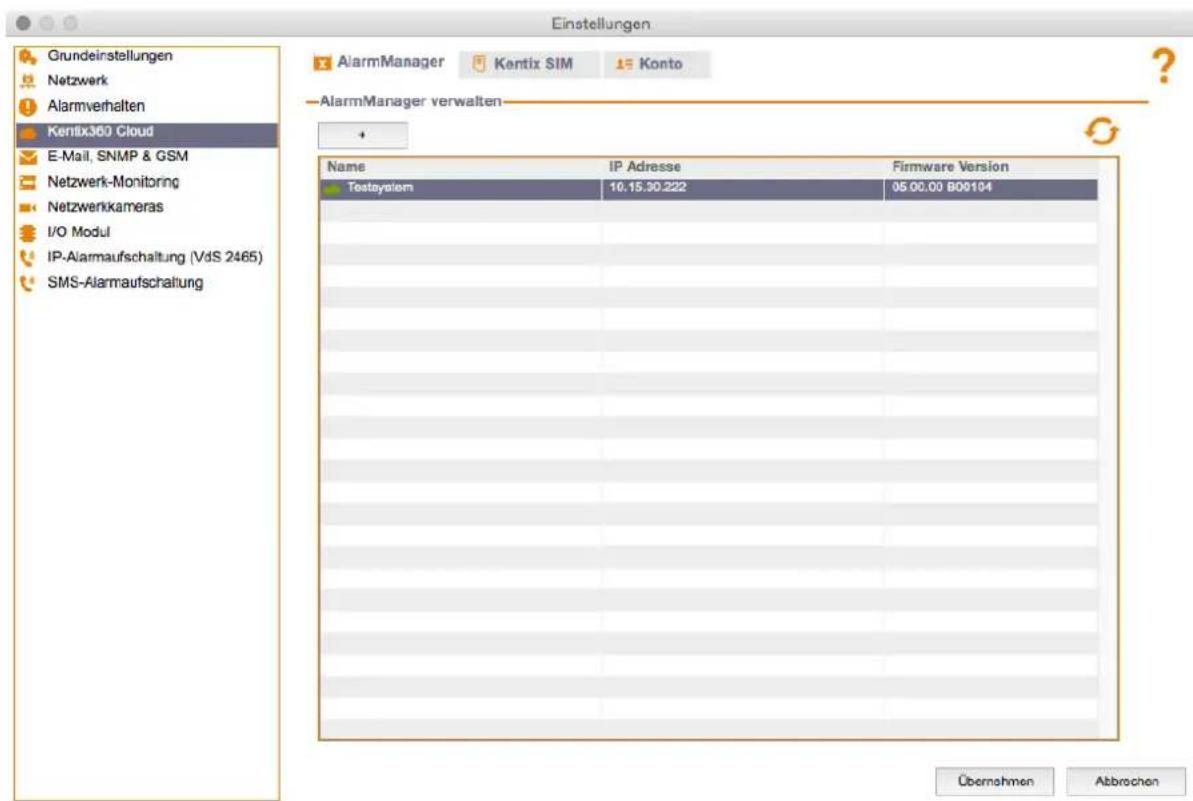Open I/O Modul settings
This screenshot has height=801, width=1193.
pyautogui.click(x=78, y=232)
